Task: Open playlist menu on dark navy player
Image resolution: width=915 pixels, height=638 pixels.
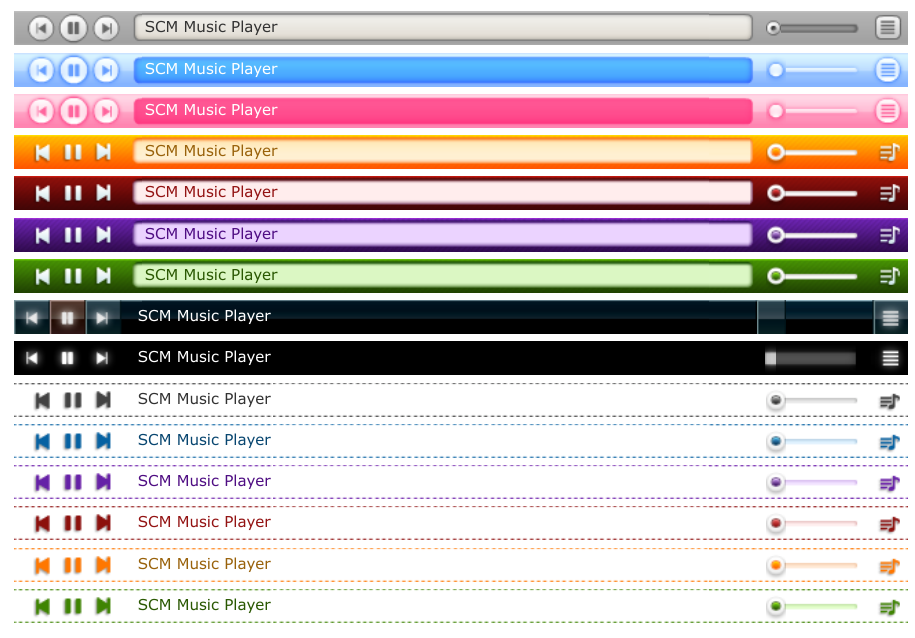Action: click(890, 318)
